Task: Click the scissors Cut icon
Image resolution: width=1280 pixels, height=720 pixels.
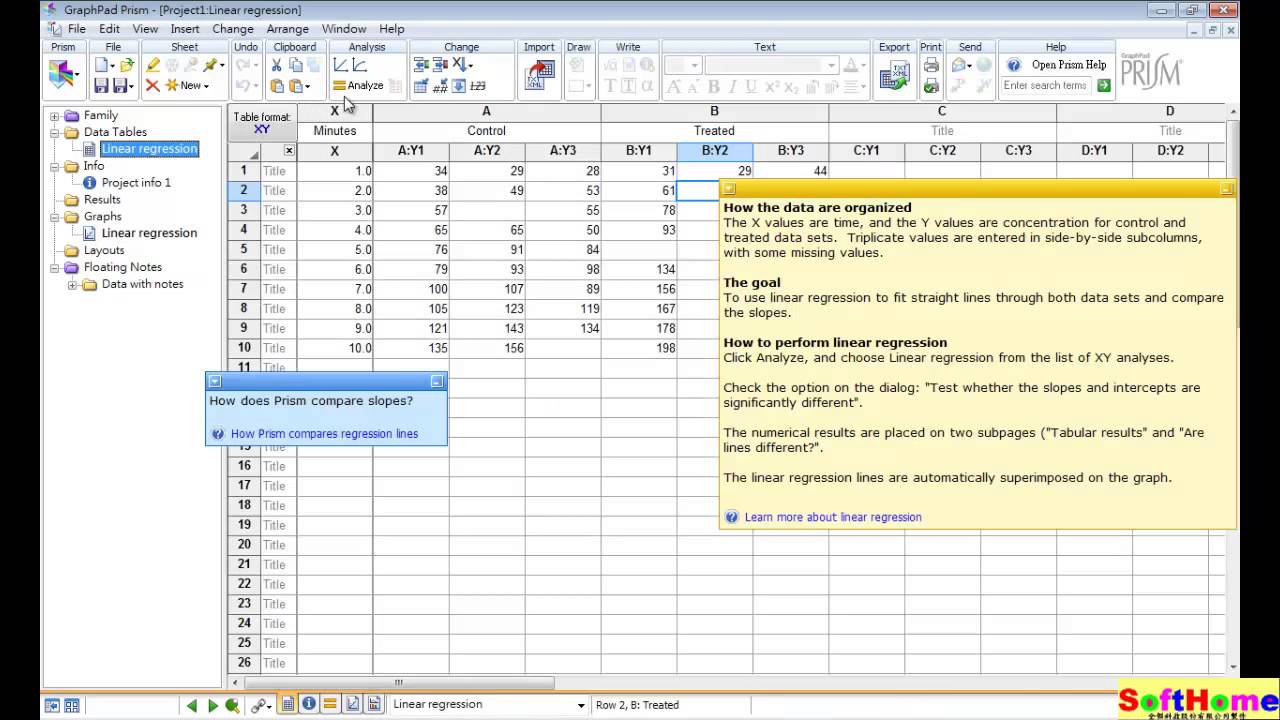Action: coord(276,65)
